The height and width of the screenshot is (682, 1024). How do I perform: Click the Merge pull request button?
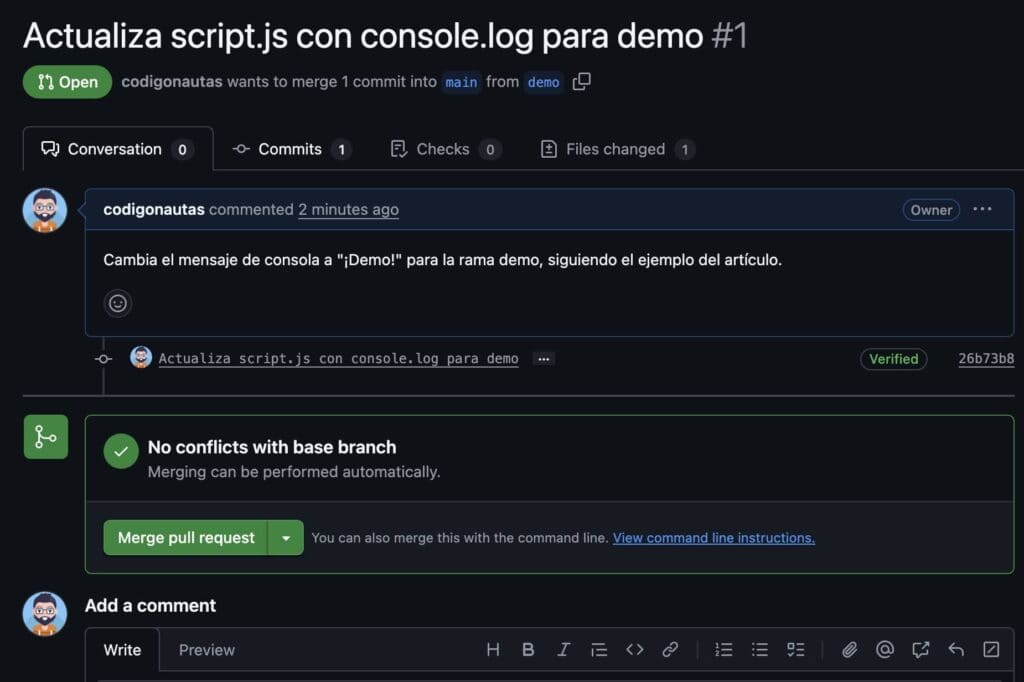point(185,538)
